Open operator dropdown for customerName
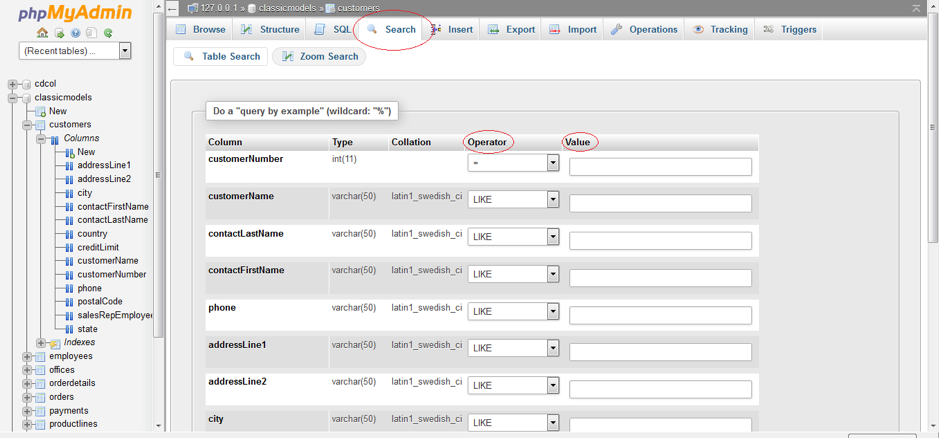 click(x=552, y=200)
